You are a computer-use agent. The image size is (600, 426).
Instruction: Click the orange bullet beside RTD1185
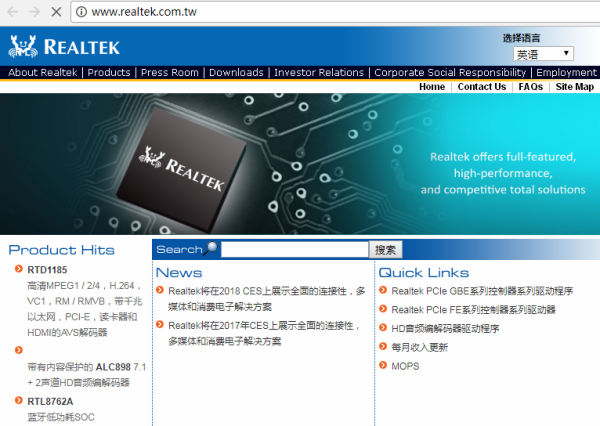(18, 269)
